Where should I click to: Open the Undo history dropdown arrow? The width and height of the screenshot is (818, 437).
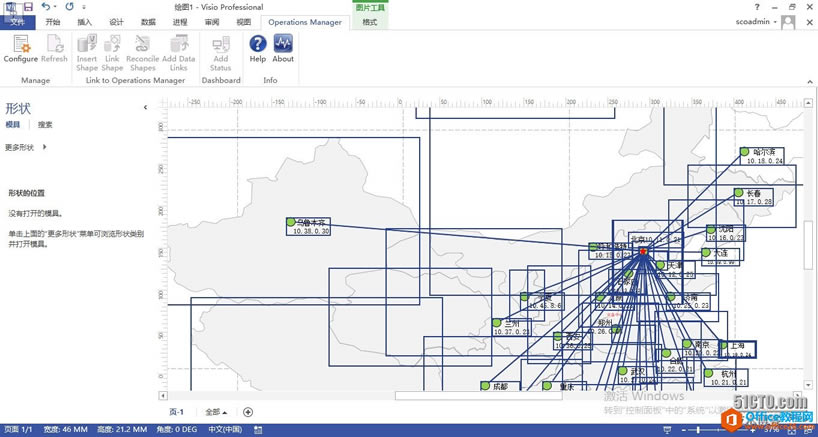[55, 7]
